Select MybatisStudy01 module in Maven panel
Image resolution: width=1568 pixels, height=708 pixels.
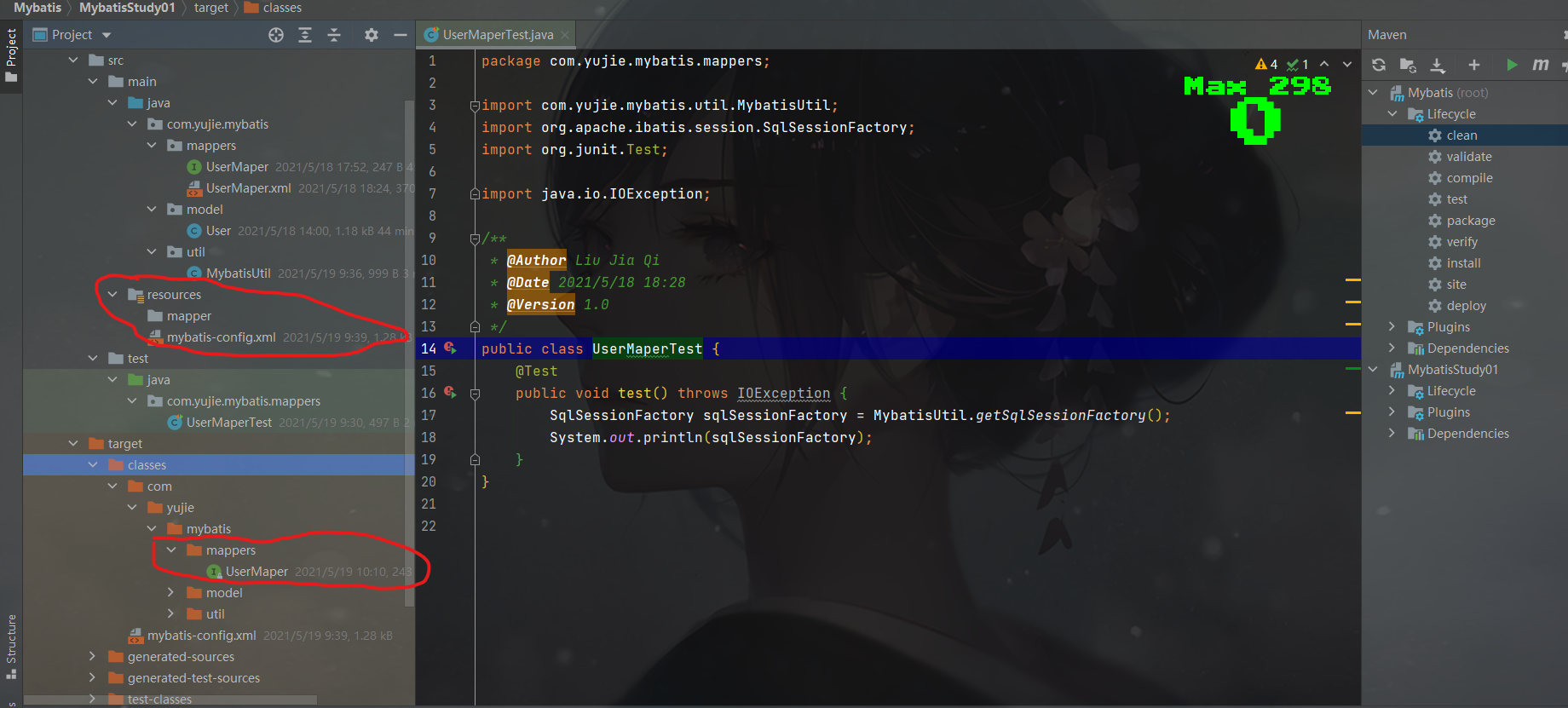point(1452,370)
